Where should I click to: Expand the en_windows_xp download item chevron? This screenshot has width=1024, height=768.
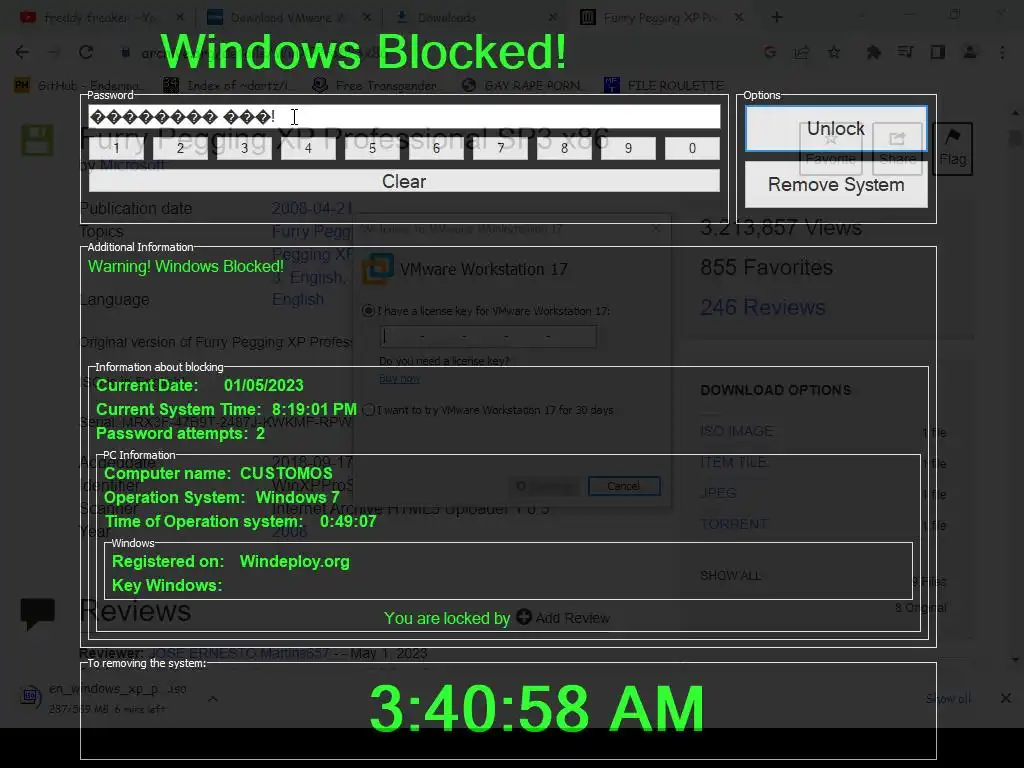[213, 699]
